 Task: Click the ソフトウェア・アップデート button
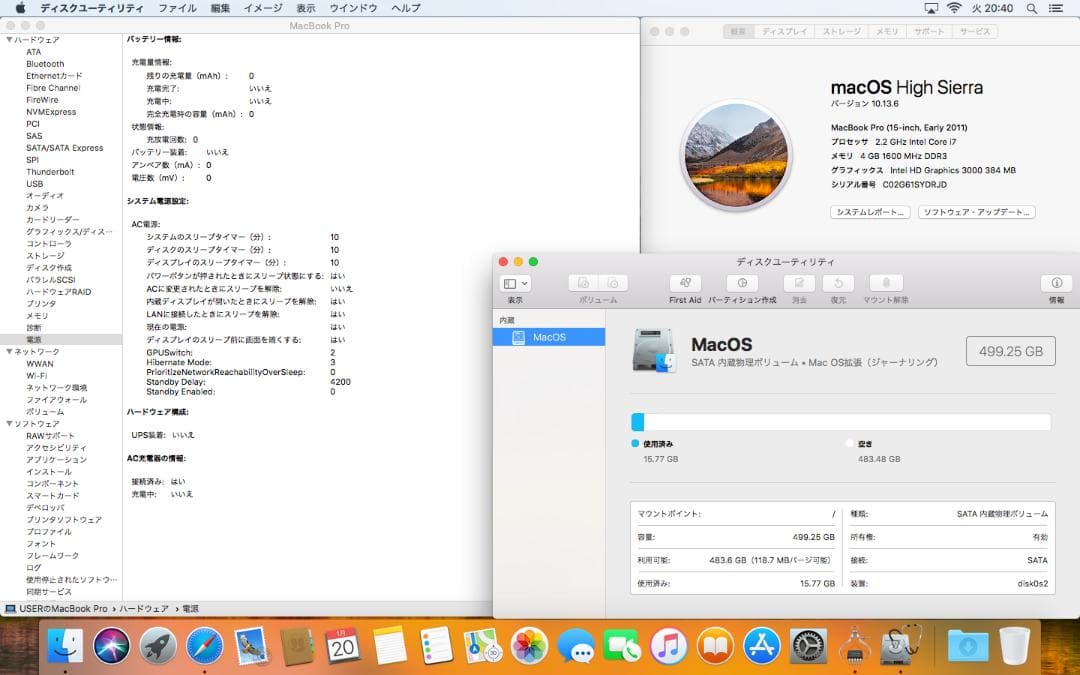[976, 212]
